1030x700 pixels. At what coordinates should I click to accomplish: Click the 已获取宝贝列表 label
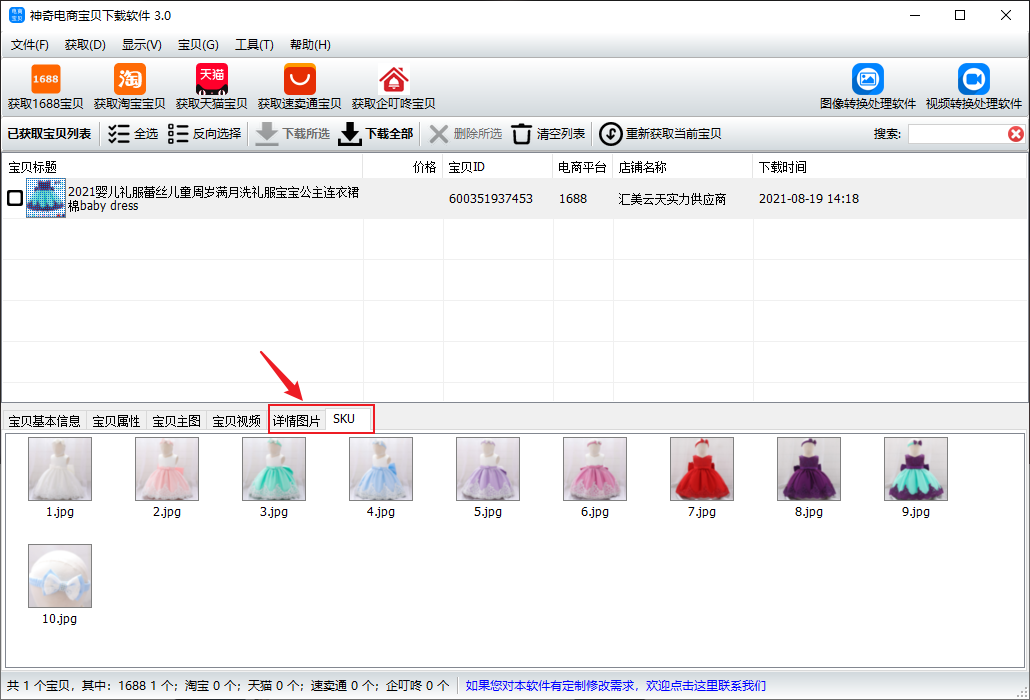[49, 134]
